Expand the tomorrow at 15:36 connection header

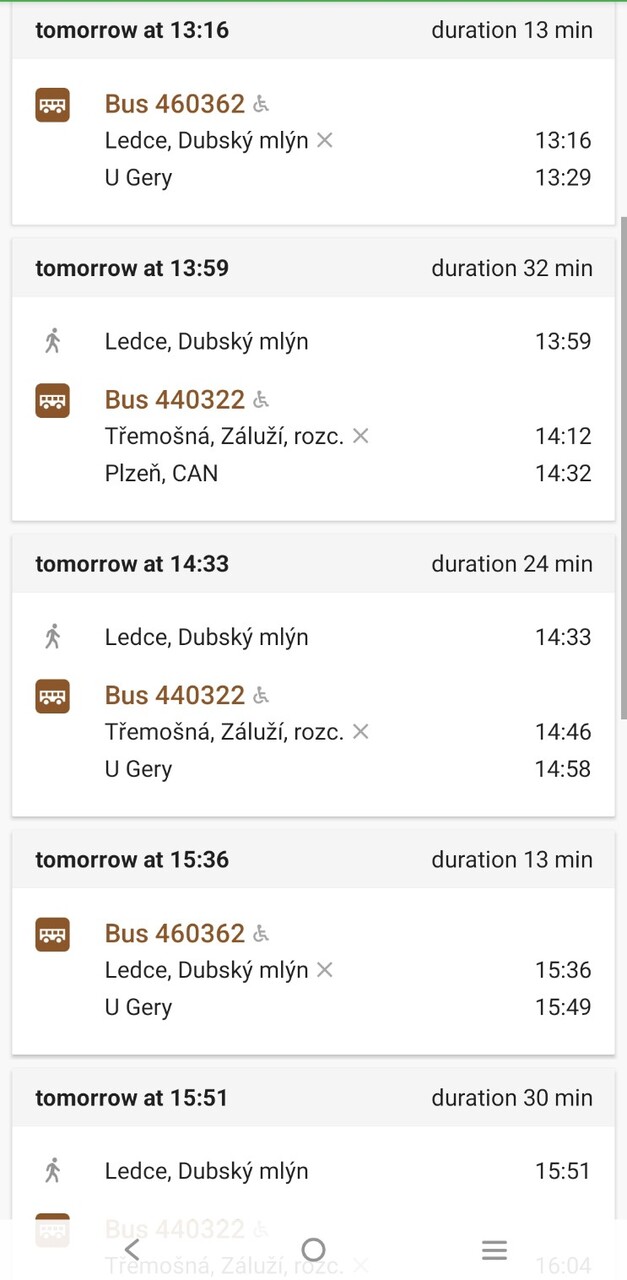coord(313,860)
